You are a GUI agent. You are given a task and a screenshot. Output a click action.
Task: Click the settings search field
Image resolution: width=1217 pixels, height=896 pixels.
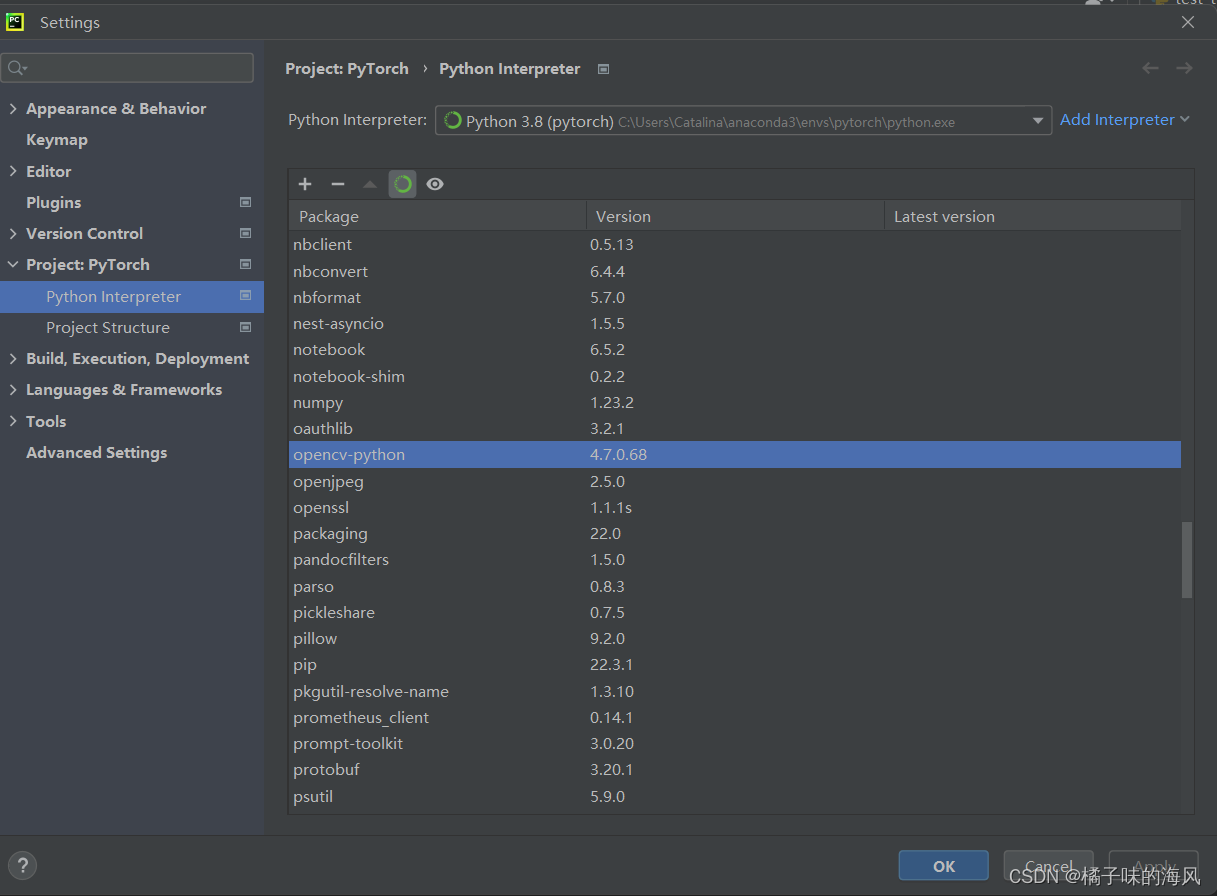click(x=127, y=68)
